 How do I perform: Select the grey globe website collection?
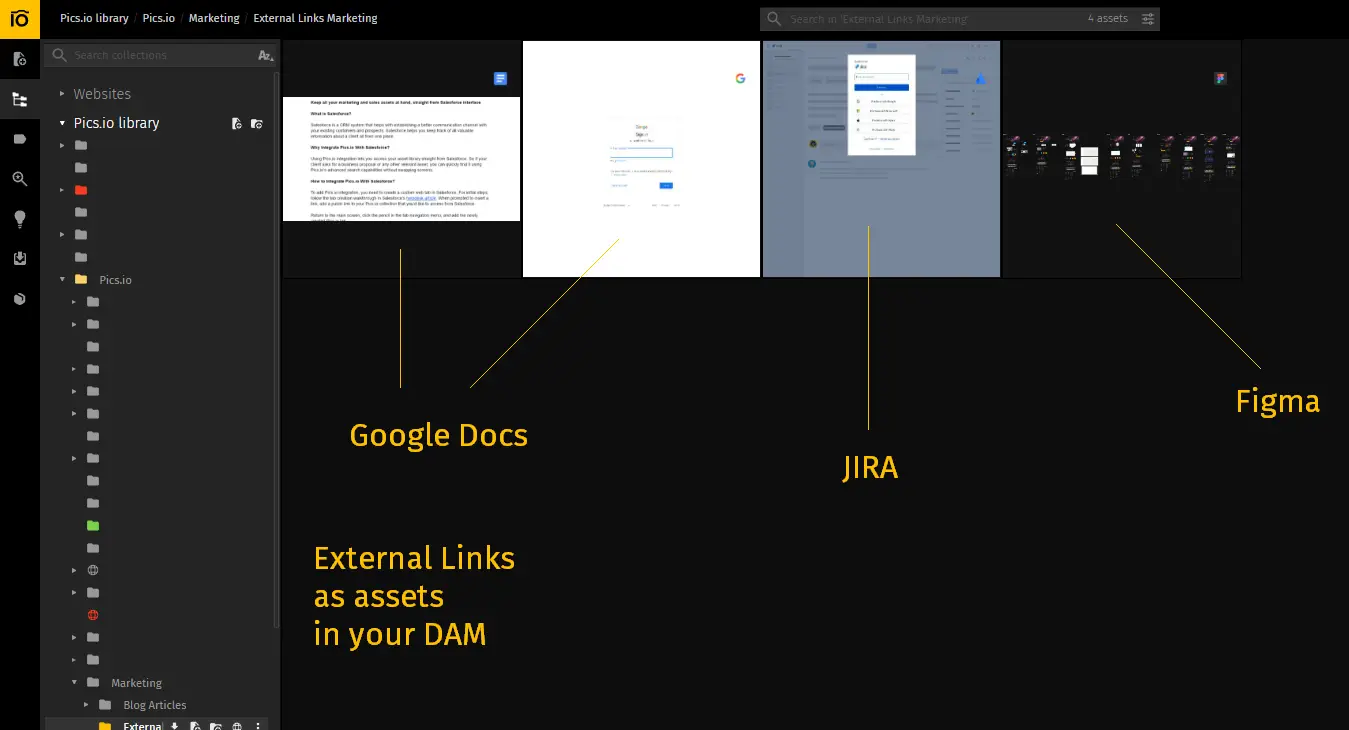[x=93, y=570]
